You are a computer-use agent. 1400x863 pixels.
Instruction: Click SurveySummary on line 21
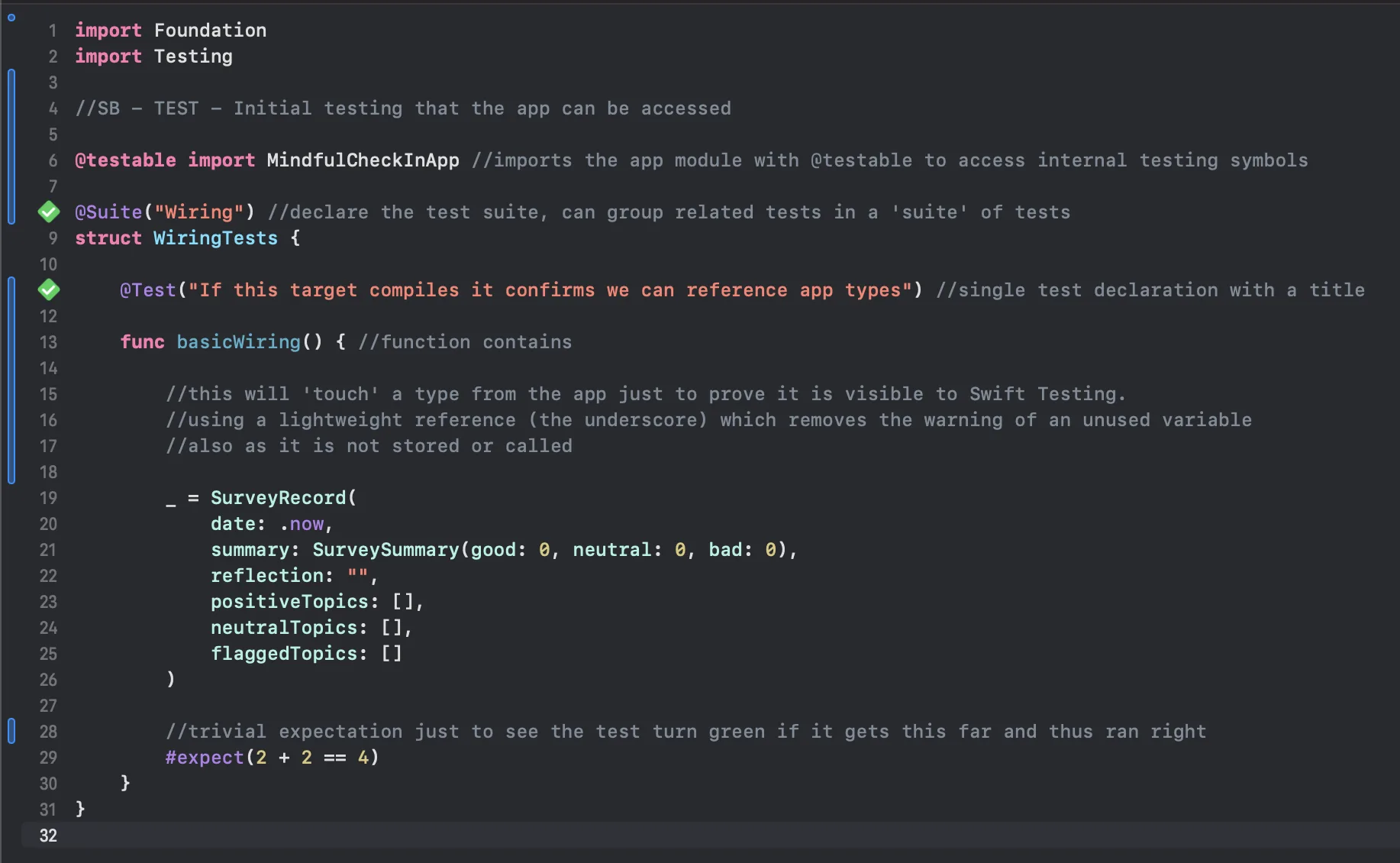[x=386, y=550]
